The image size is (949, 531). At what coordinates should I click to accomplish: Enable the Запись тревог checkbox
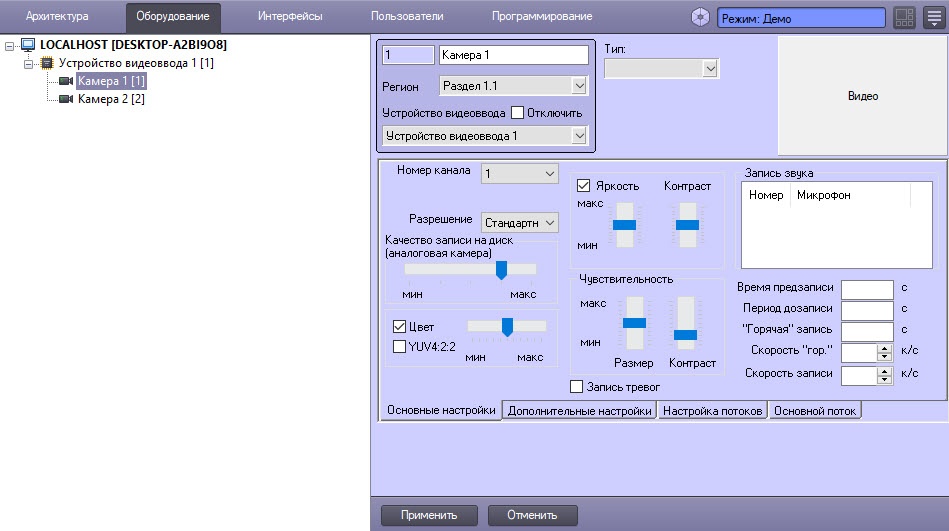(x=576, y=387)
